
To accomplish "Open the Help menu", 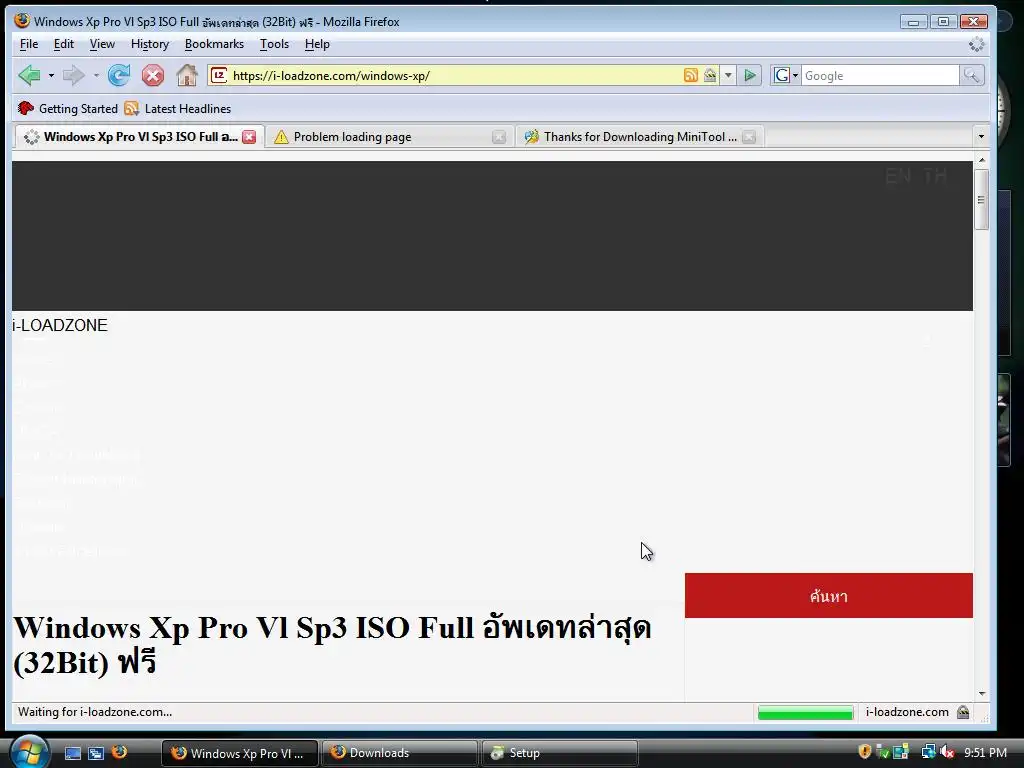I will click(317, 44).
